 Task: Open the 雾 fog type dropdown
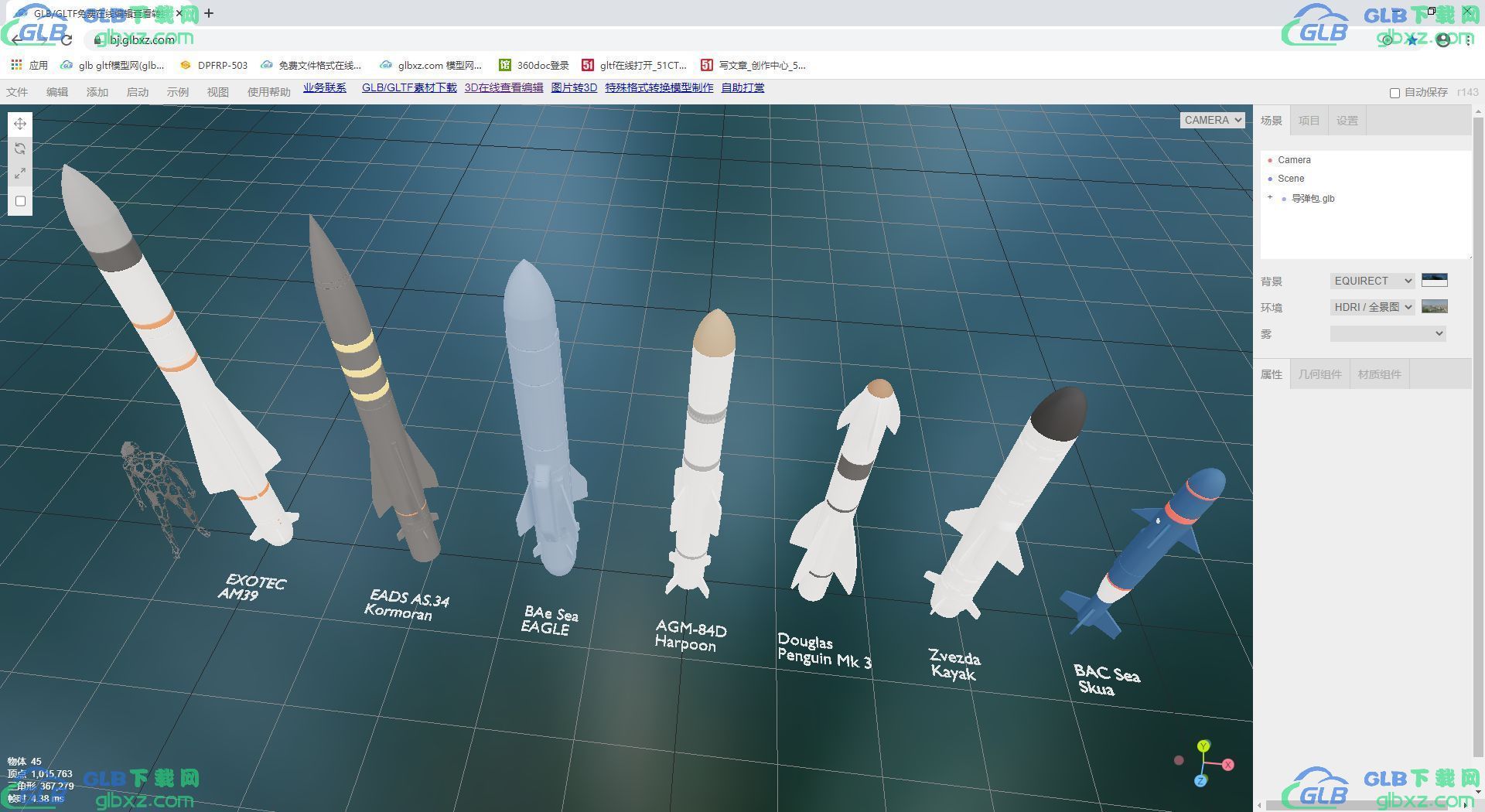pyautogui.click(x=1388, y=333)
